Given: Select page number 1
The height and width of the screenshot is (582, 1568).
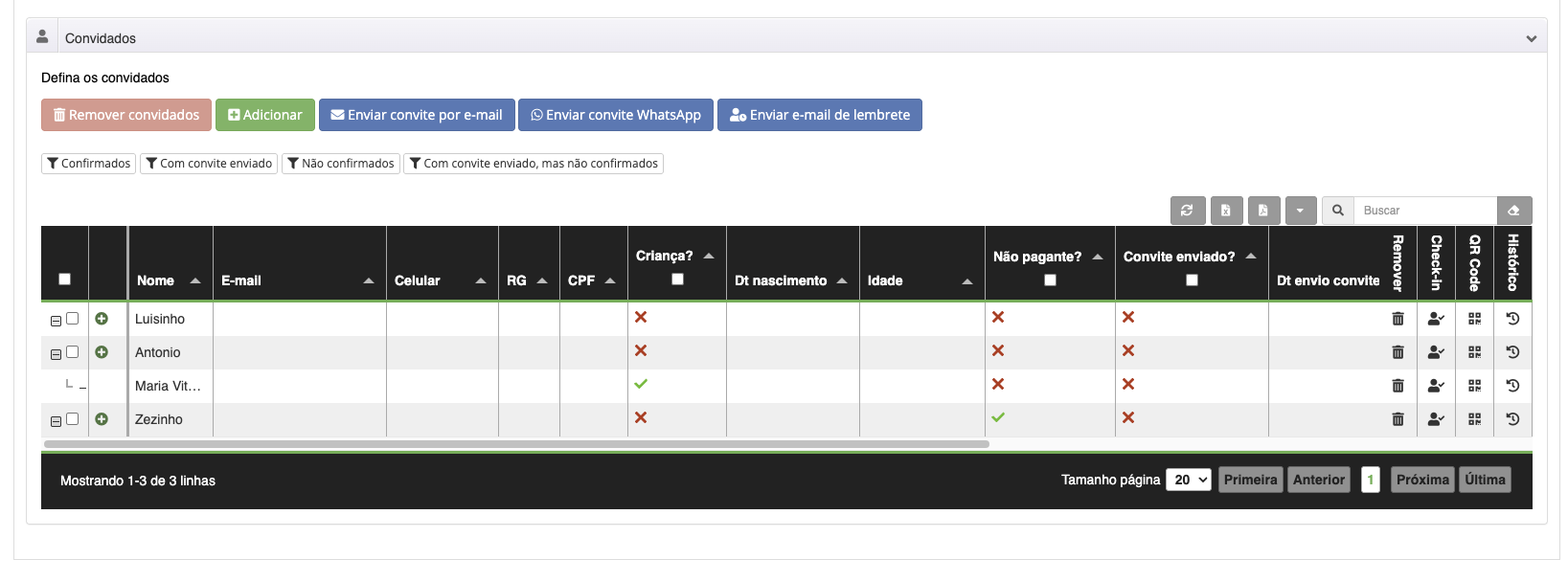Looking at the screenshot, I should click(x=1371, y=480).
